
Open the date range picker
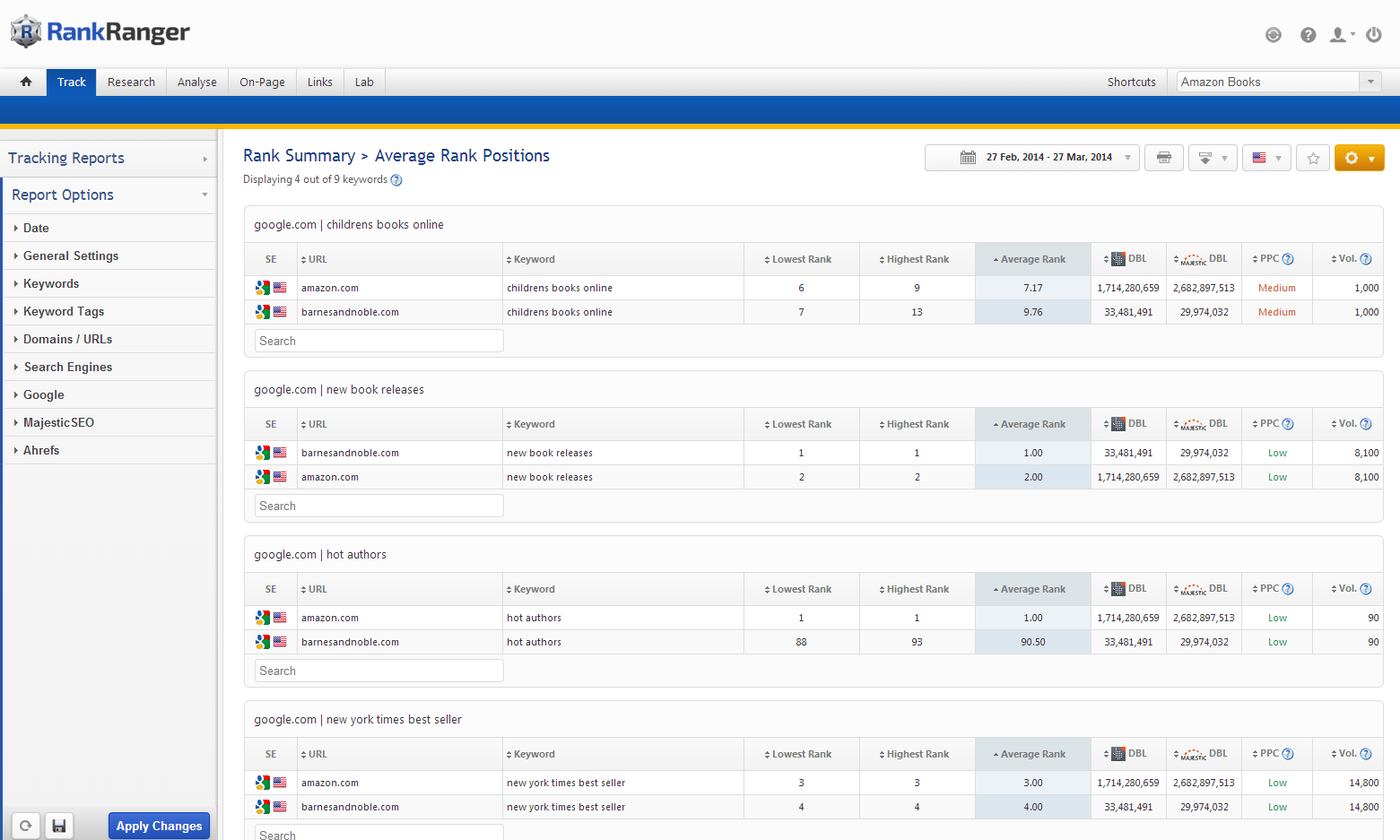(x=1032, y=158)
